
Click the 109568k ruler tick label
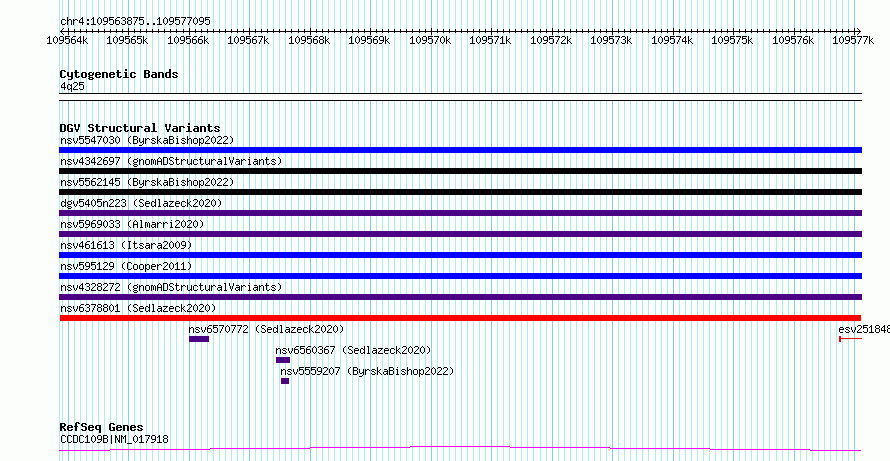point(309,40)
